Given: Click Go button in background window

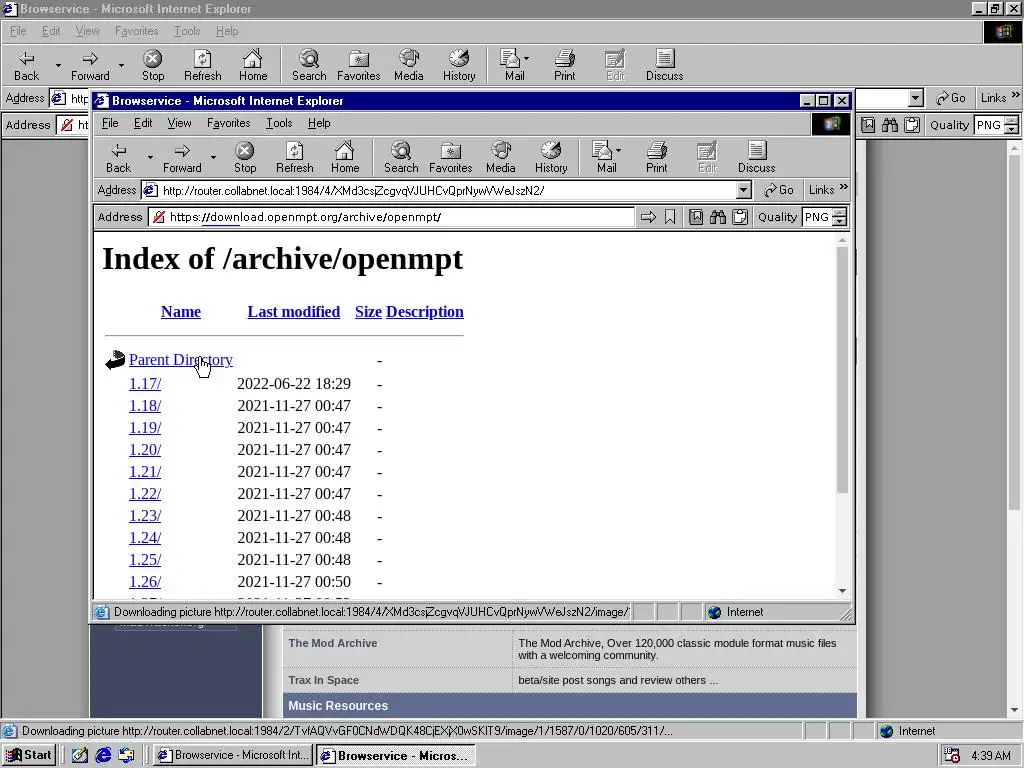Looking at the screenshot, I should point(951,98).
